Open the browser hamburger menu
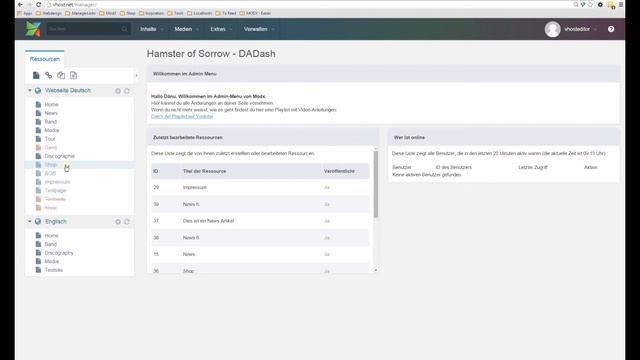Image resolution: width=640 pixels, height=360 pixels. [x=621, y=4]
